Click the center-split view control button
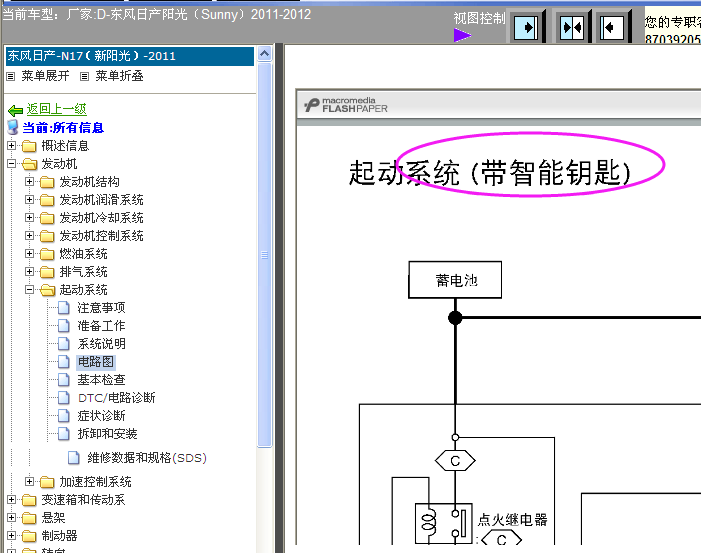This screenshot has width=701, height=553. click(x=572, y=28)
